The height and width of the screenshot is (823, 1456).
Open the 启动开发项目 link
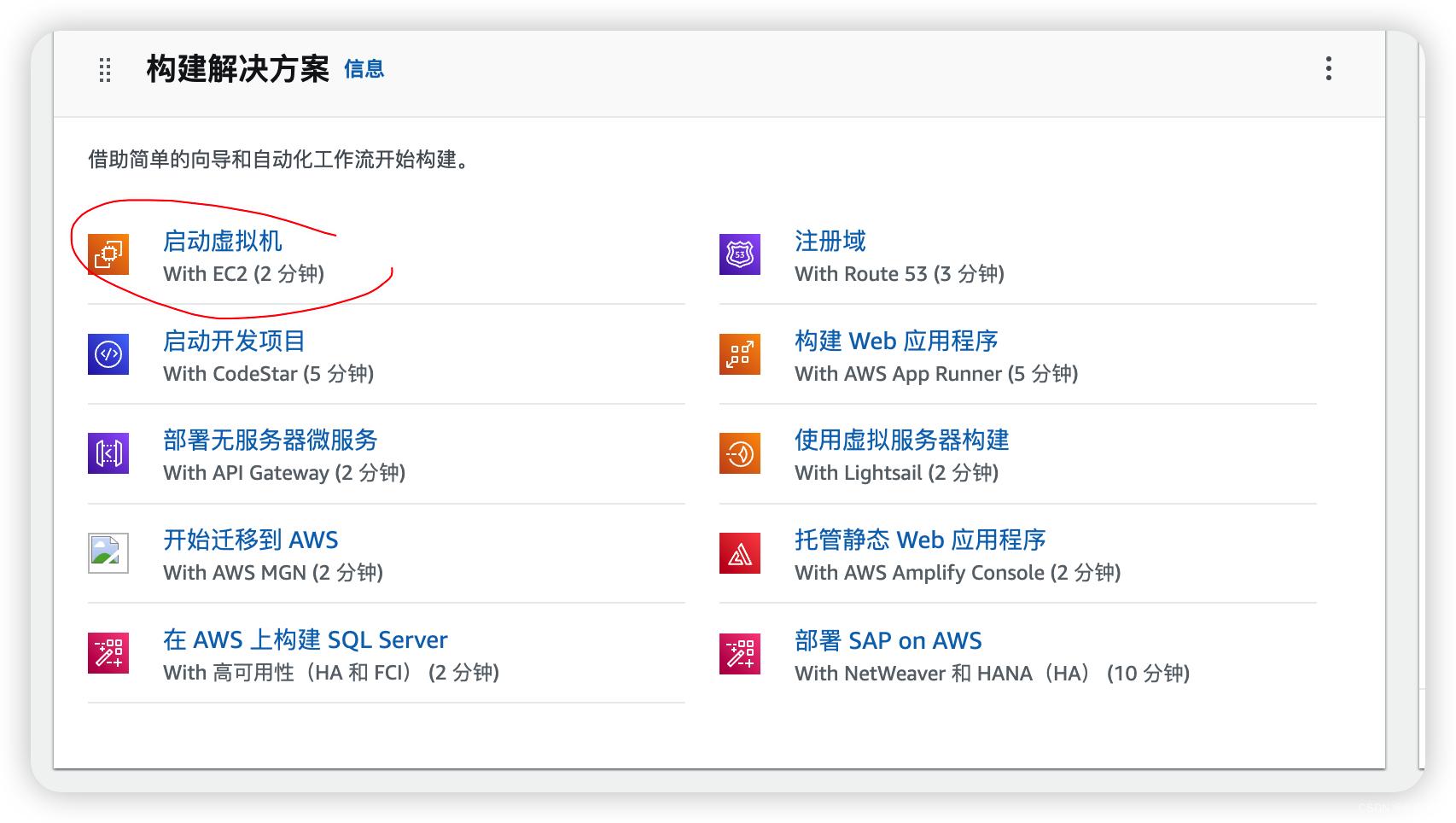(x=235, y=341)
